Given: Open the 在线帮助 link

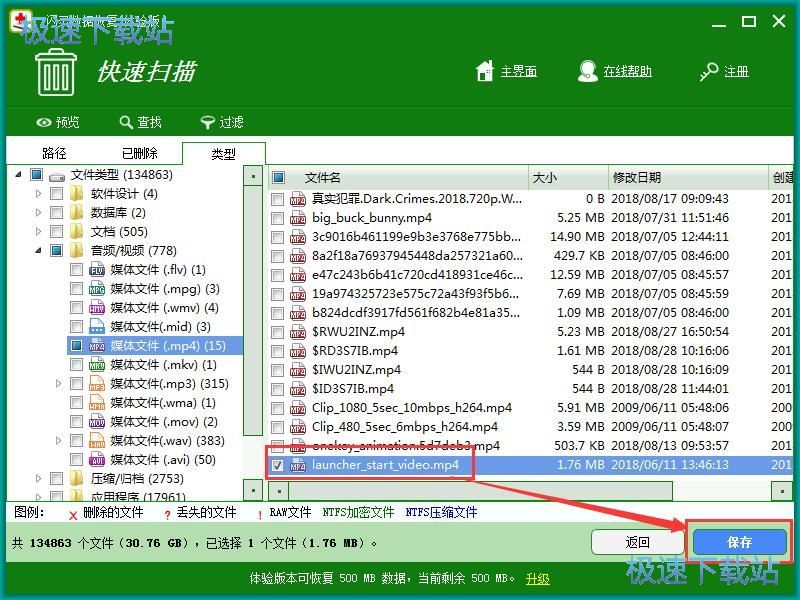Looking at the screenshot, I should pos(628,71).
